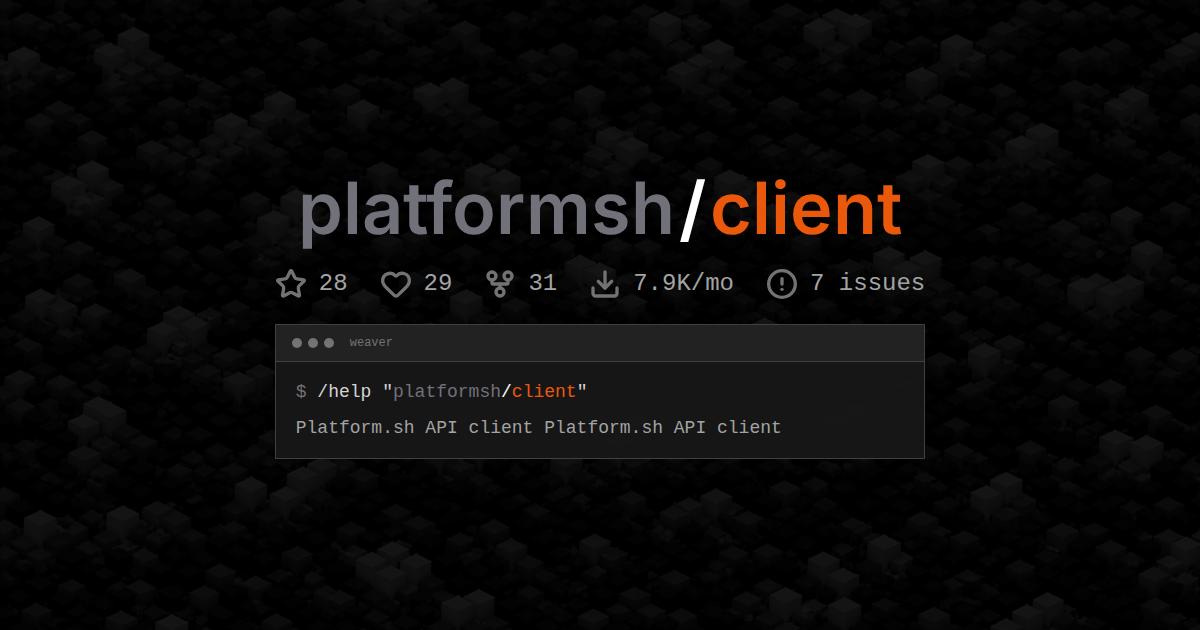Click the '$' prompt symbol
Screen dimensions: 1200x630
[x=301, y=391]
